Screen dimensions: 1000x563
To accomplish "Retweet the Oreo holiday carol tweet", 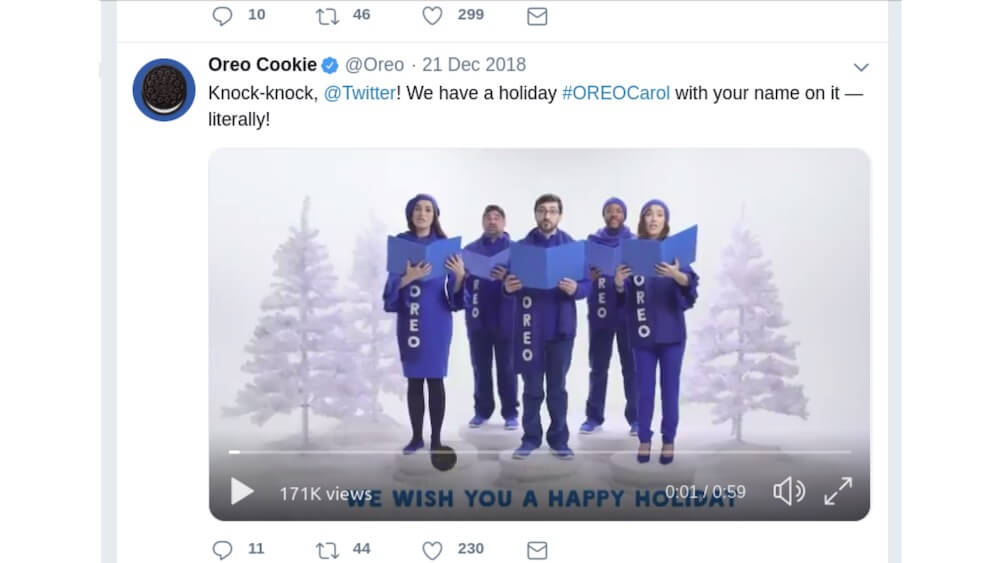I will [x=327, y=549].
